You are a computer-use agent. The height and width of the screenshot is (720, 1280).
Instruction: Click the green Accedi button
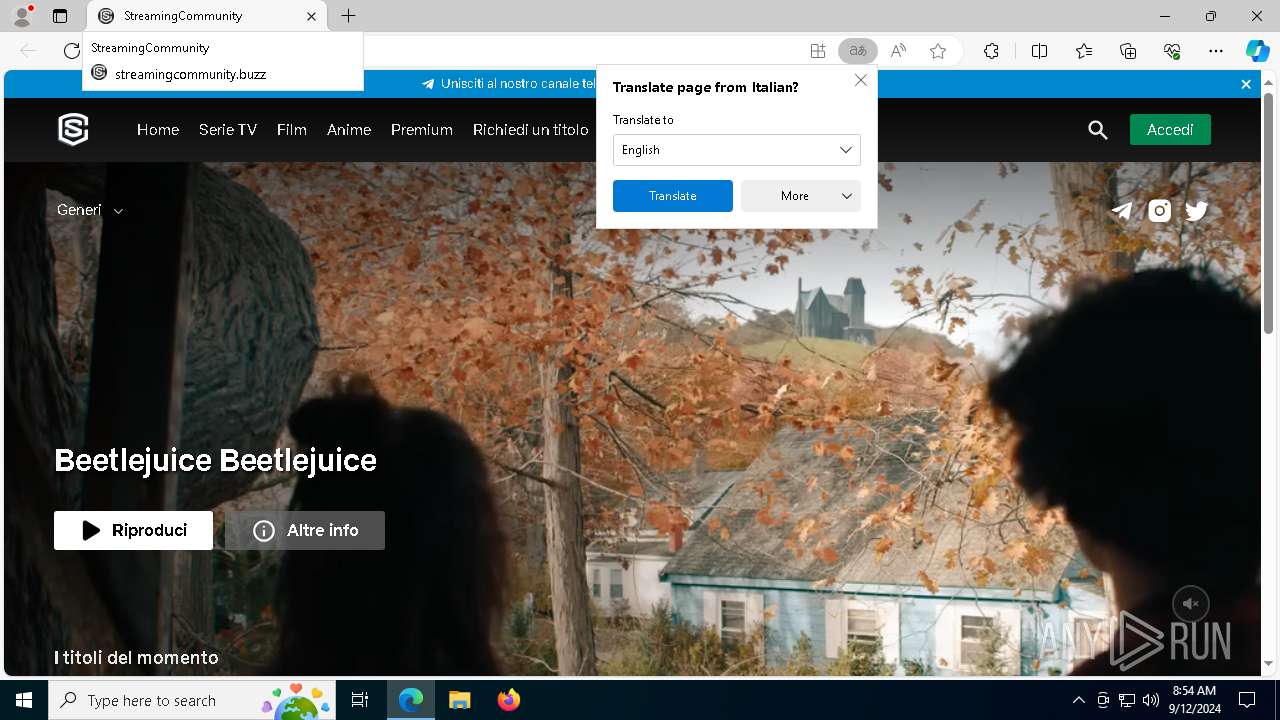(1170, 130)
